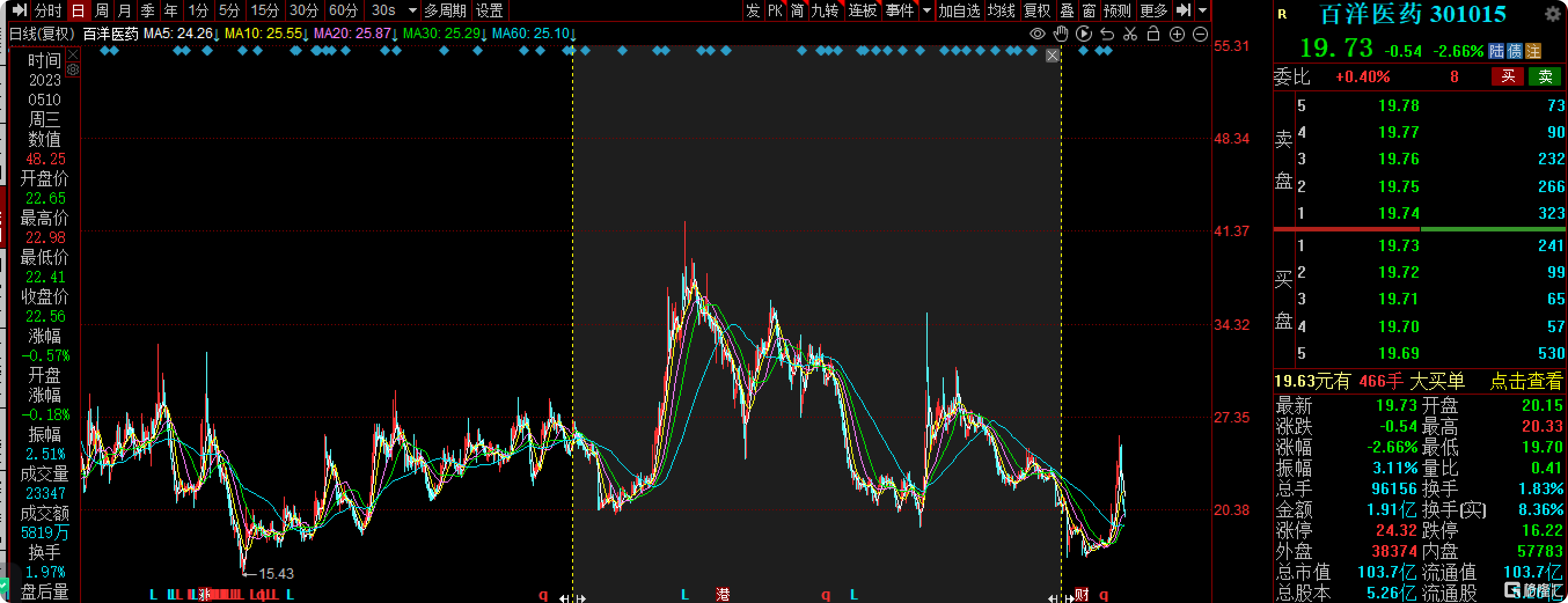Select the scissors cut tool
Screen dimensions: 1568x603
1130,34
